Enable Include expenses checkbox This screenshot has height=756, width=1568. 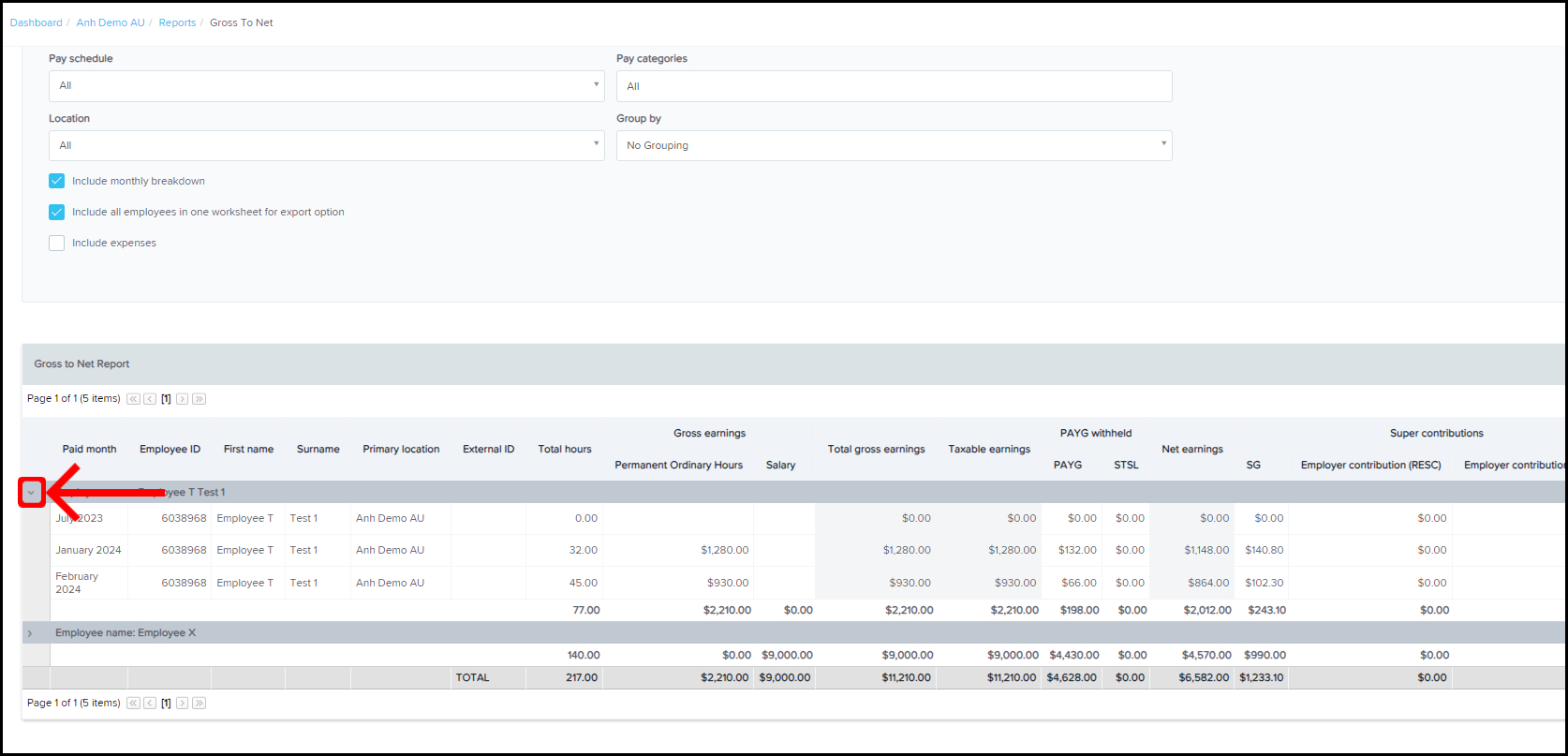(57, 243)
